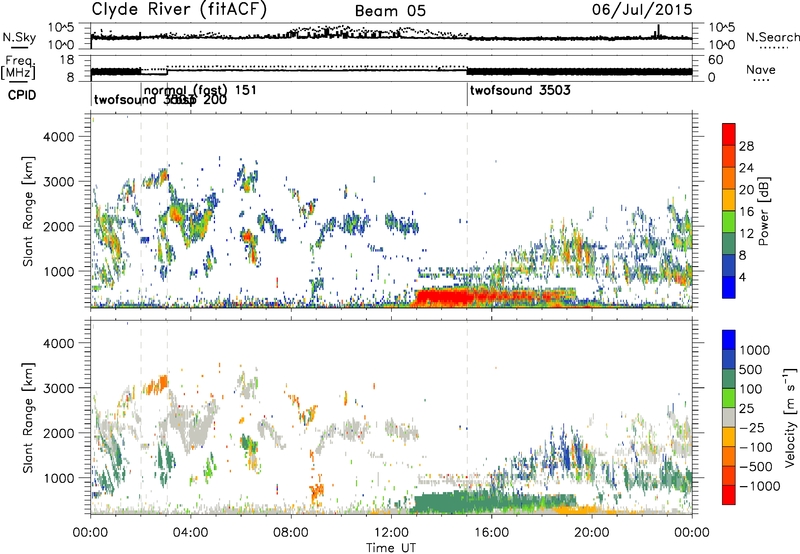The height and width of the screenshot is (554, 800).
Task: Click the "CPID" row label
Action: 22,95
